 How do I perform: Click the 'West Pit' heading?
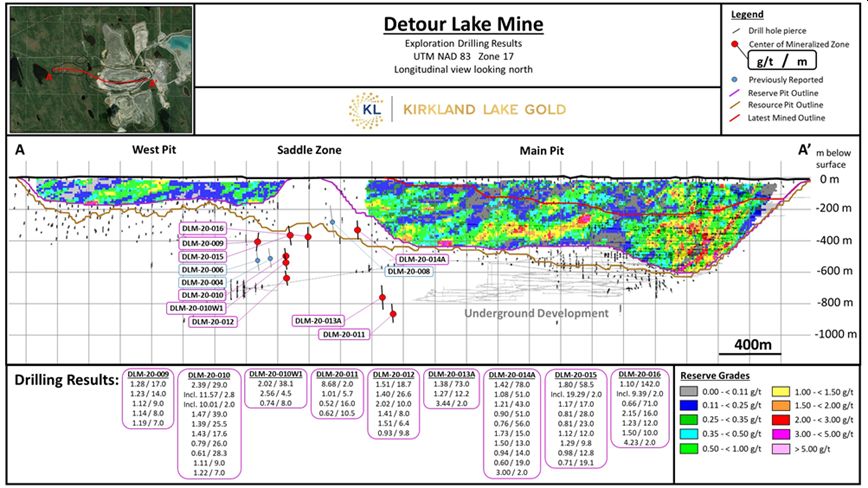pyautogui.click(x=154, y=149)
